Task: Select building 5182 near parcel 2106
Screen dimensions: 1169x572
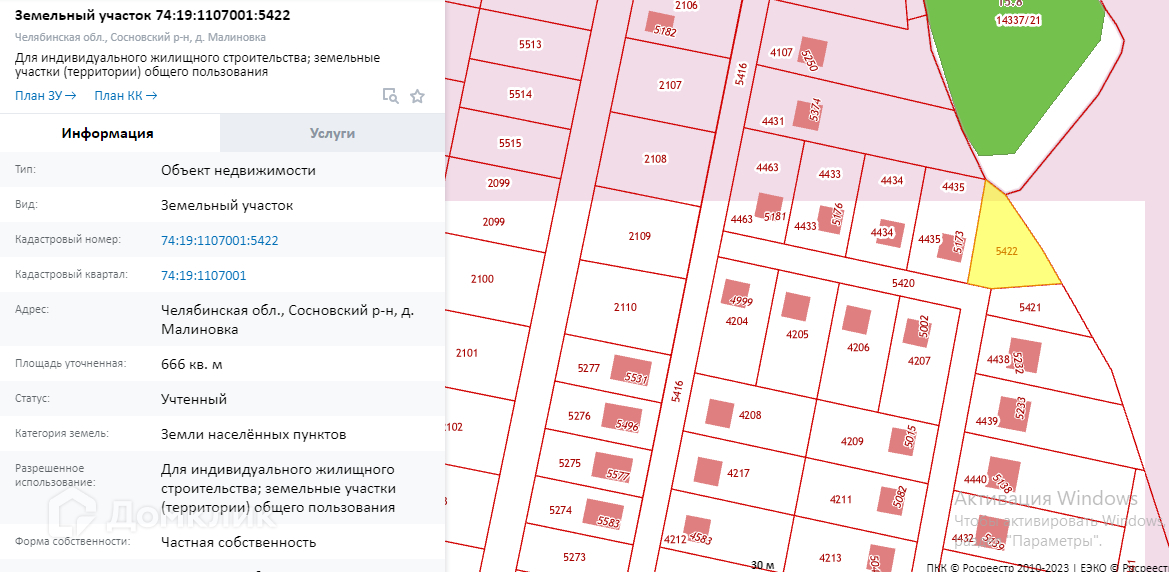Action: (x=660, y=24)
